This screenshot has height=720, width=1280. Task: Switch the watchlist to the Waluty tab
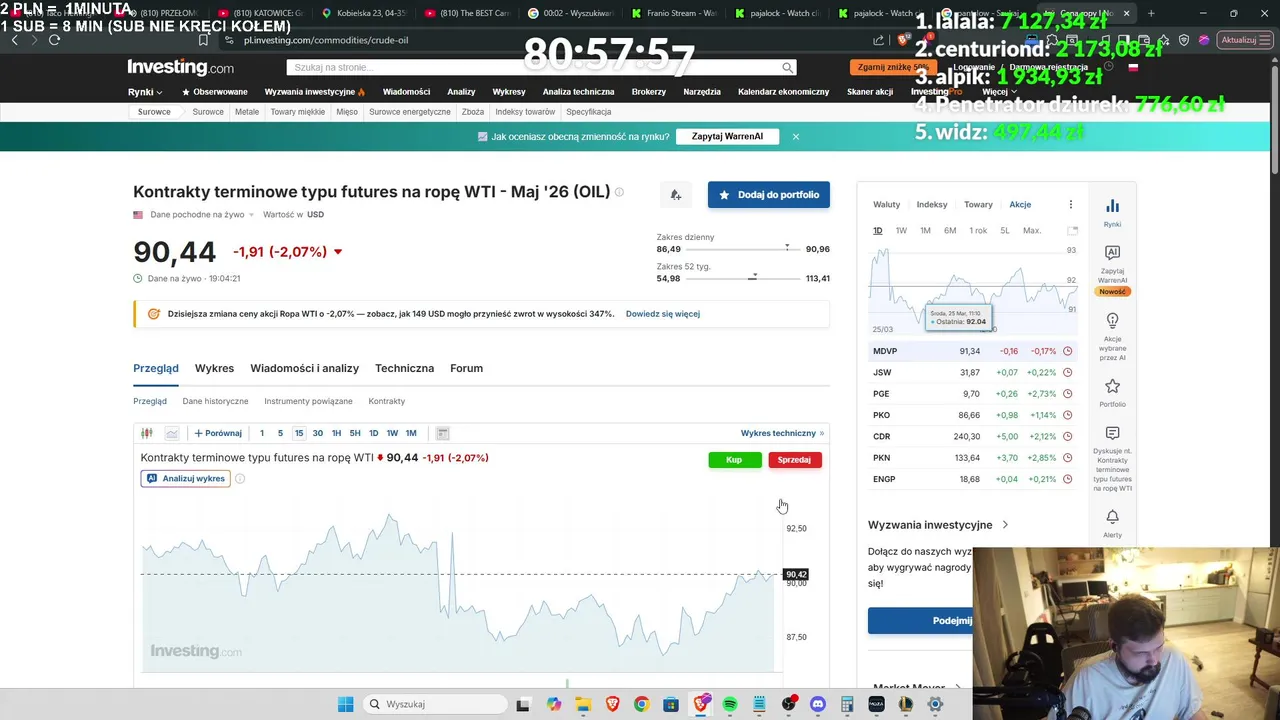[x=886, y=204]
